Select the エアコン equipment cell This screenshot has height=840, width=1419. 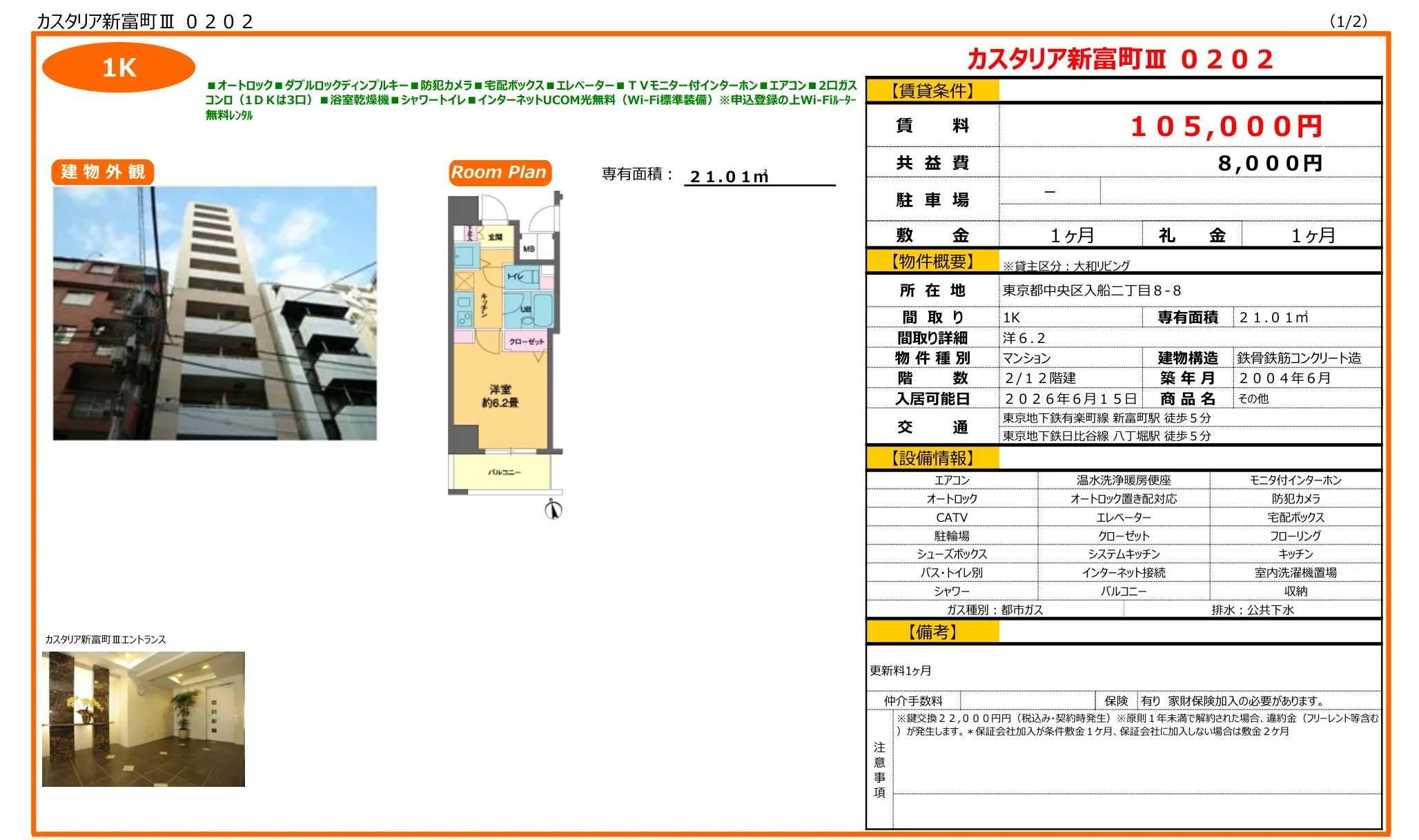(x=952, y=479)
